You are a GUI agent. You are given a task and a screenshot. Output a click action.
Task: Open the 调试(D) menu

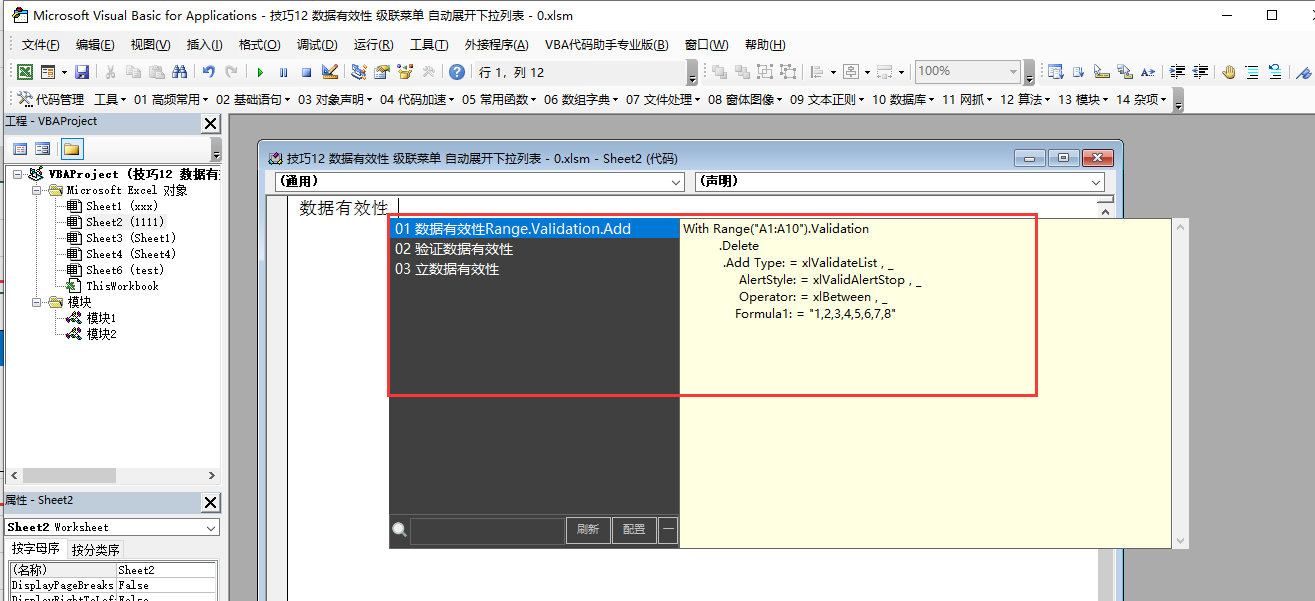point(317,45)
